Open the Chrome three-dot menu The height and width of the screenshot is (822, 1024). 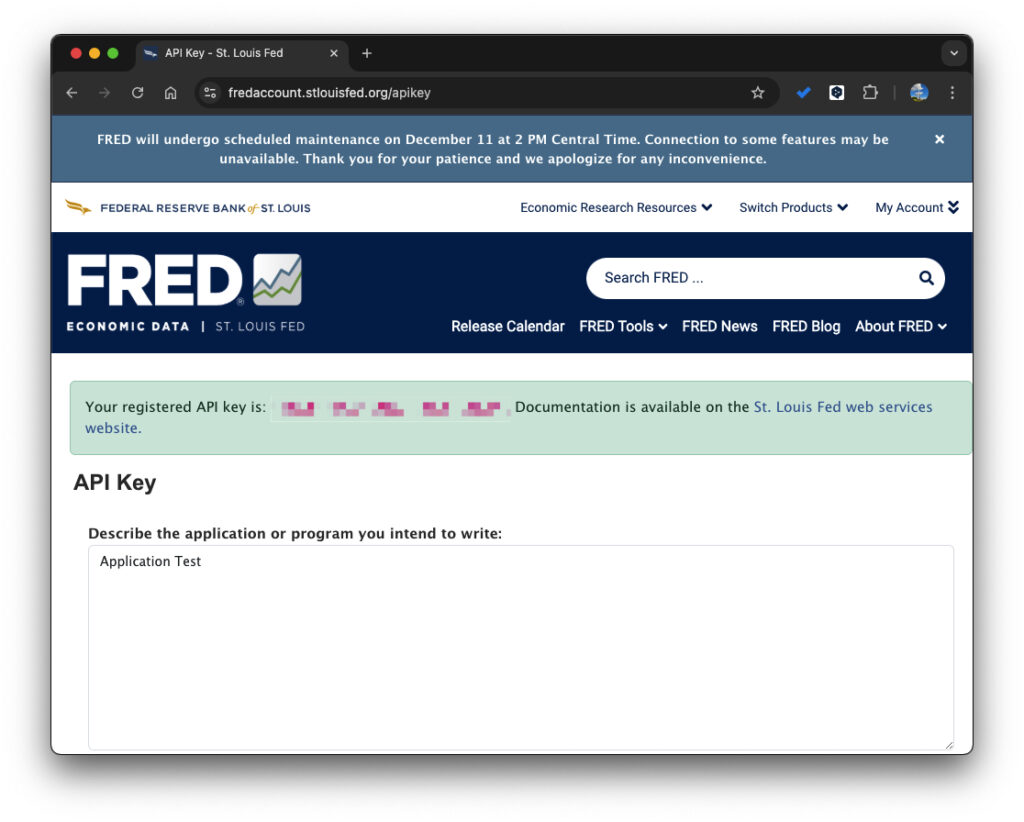click(952, 93)
